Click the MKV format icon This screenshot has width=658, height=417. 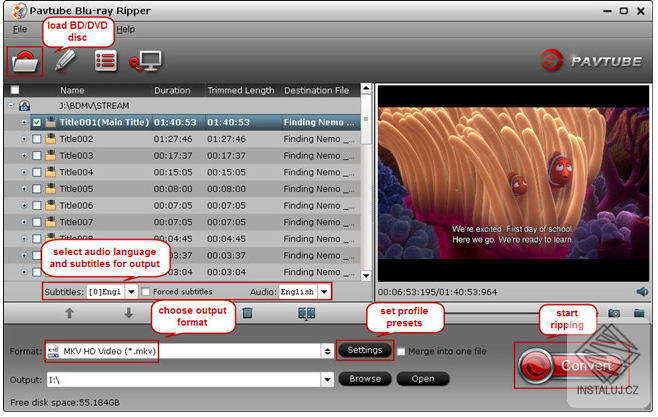pyautogui.click(x=53, y=351)
